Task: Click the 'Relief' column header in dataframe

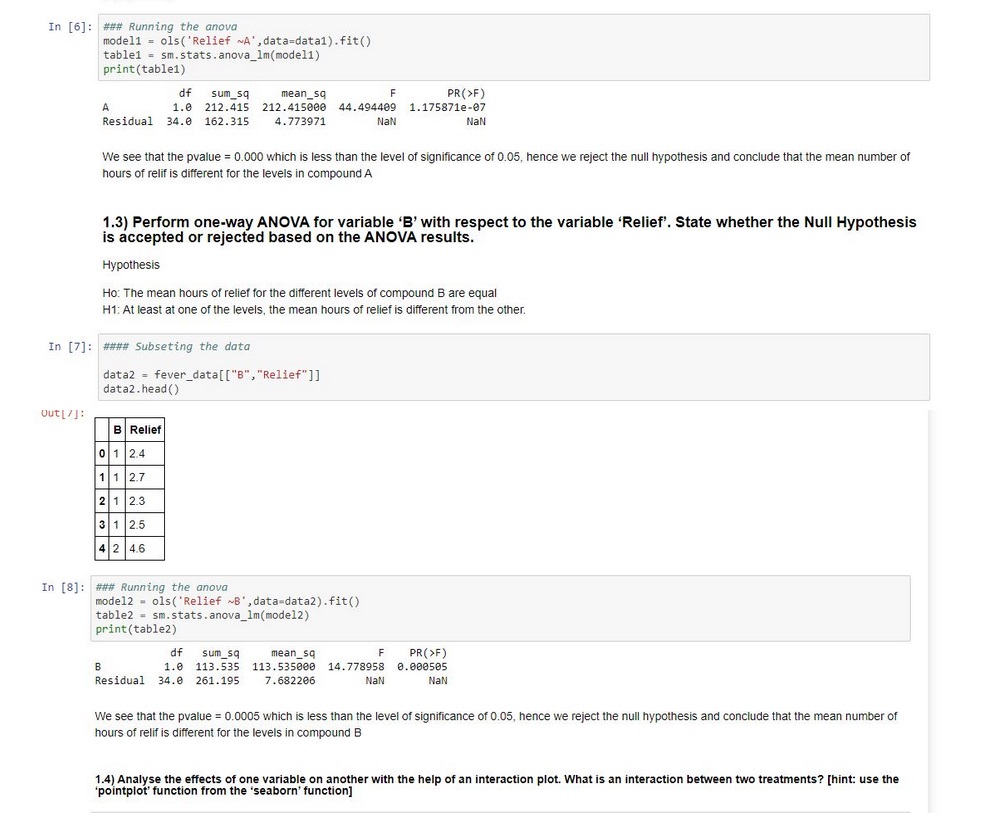Action: click(x=145, y=430)
